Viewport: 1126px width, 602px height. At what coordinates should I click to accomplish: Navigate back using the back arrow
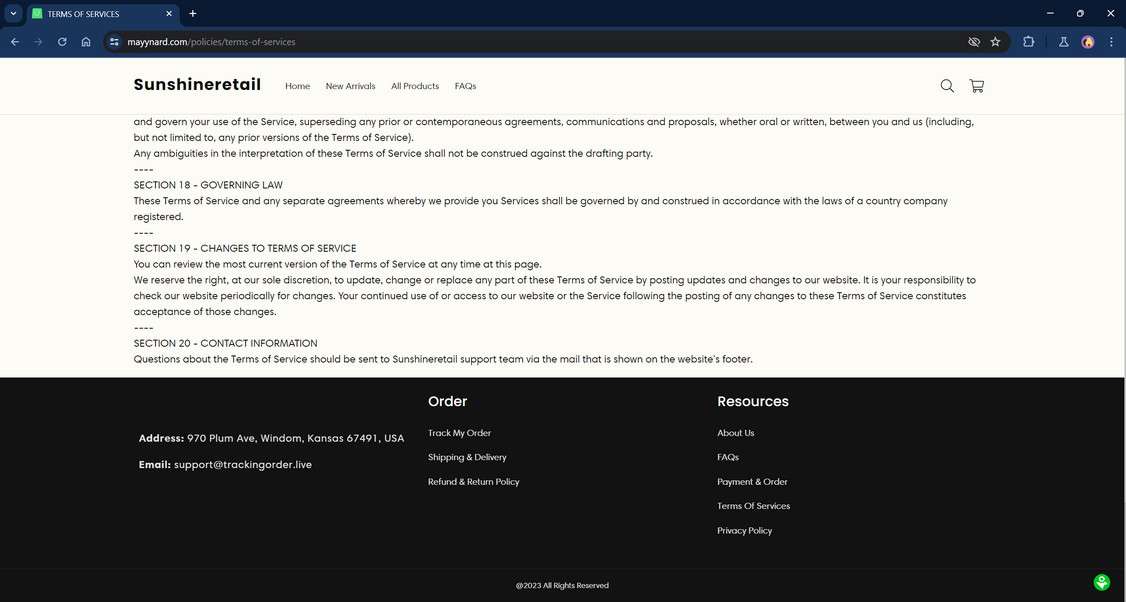pyautogui.click(x=14, y=41)
